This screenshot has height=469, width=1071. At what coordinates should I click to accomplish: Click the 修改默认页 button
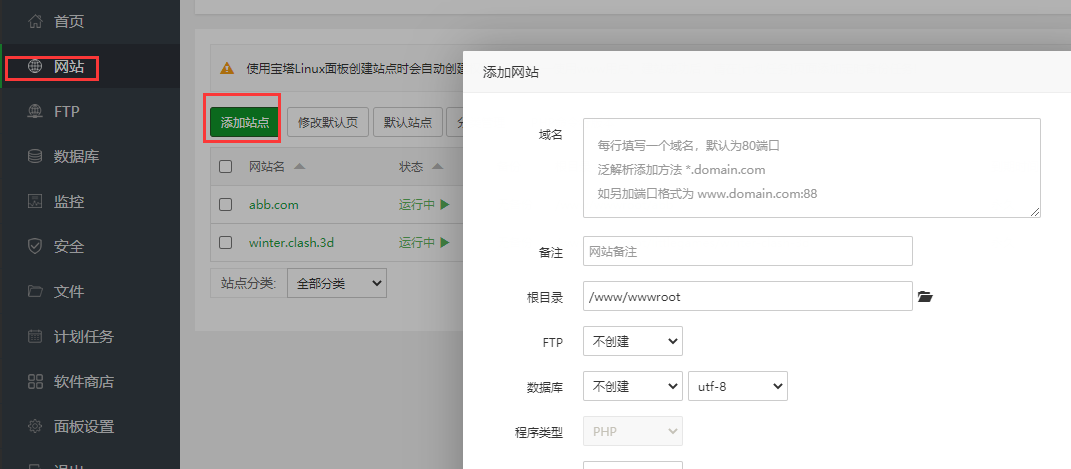coord(328,123)
